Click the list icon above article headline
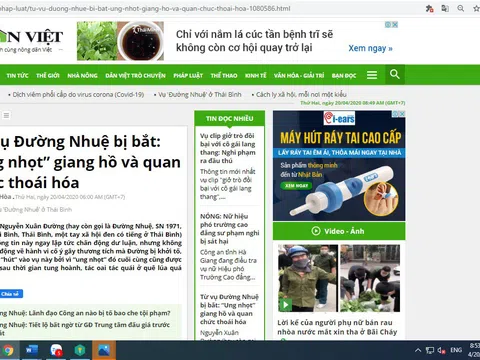Viewport: 480px width, 360px height. pyautogui.click(x=6, y=115)
